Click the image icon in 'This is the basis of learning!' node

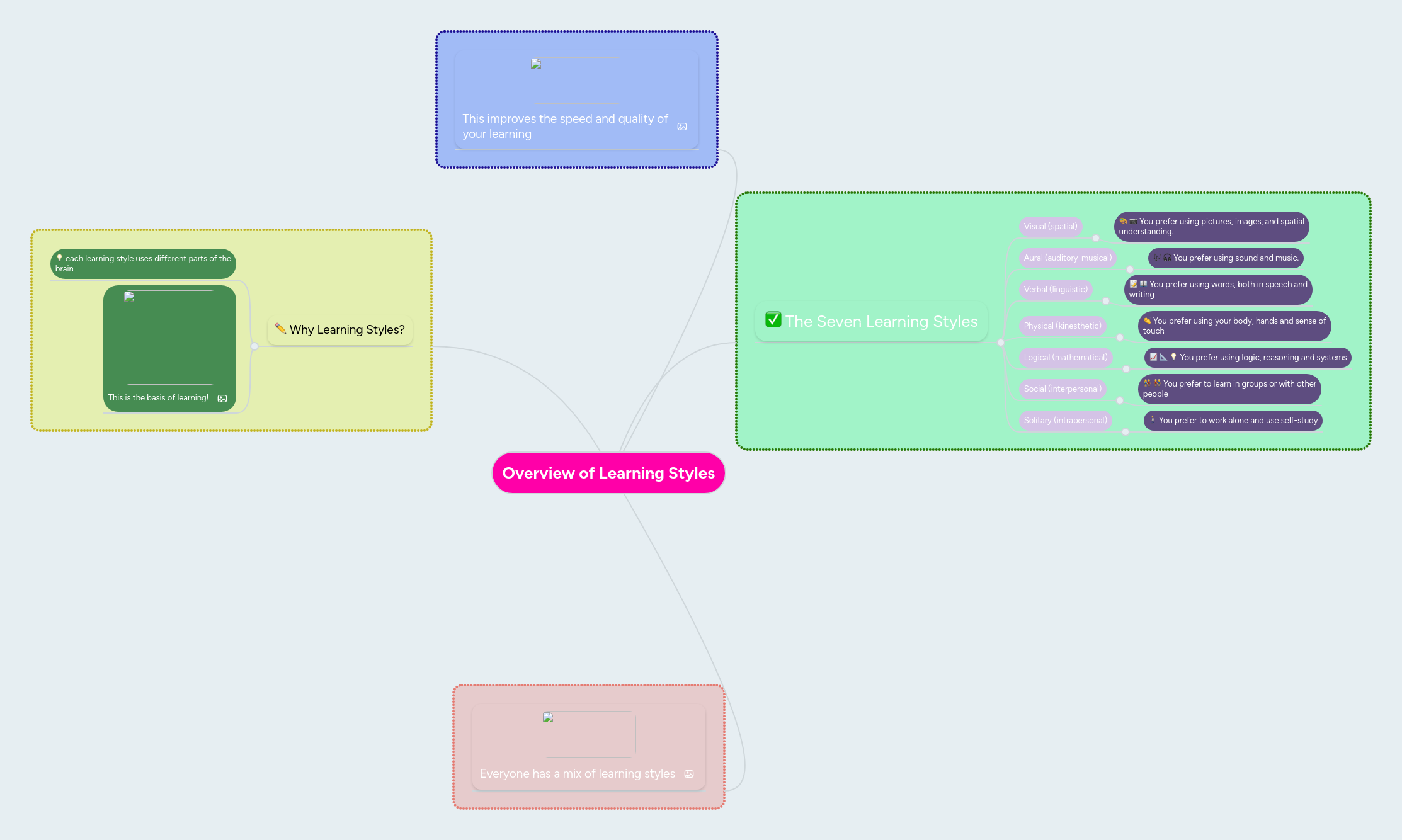pyautogui.click(x=223, y=398)
